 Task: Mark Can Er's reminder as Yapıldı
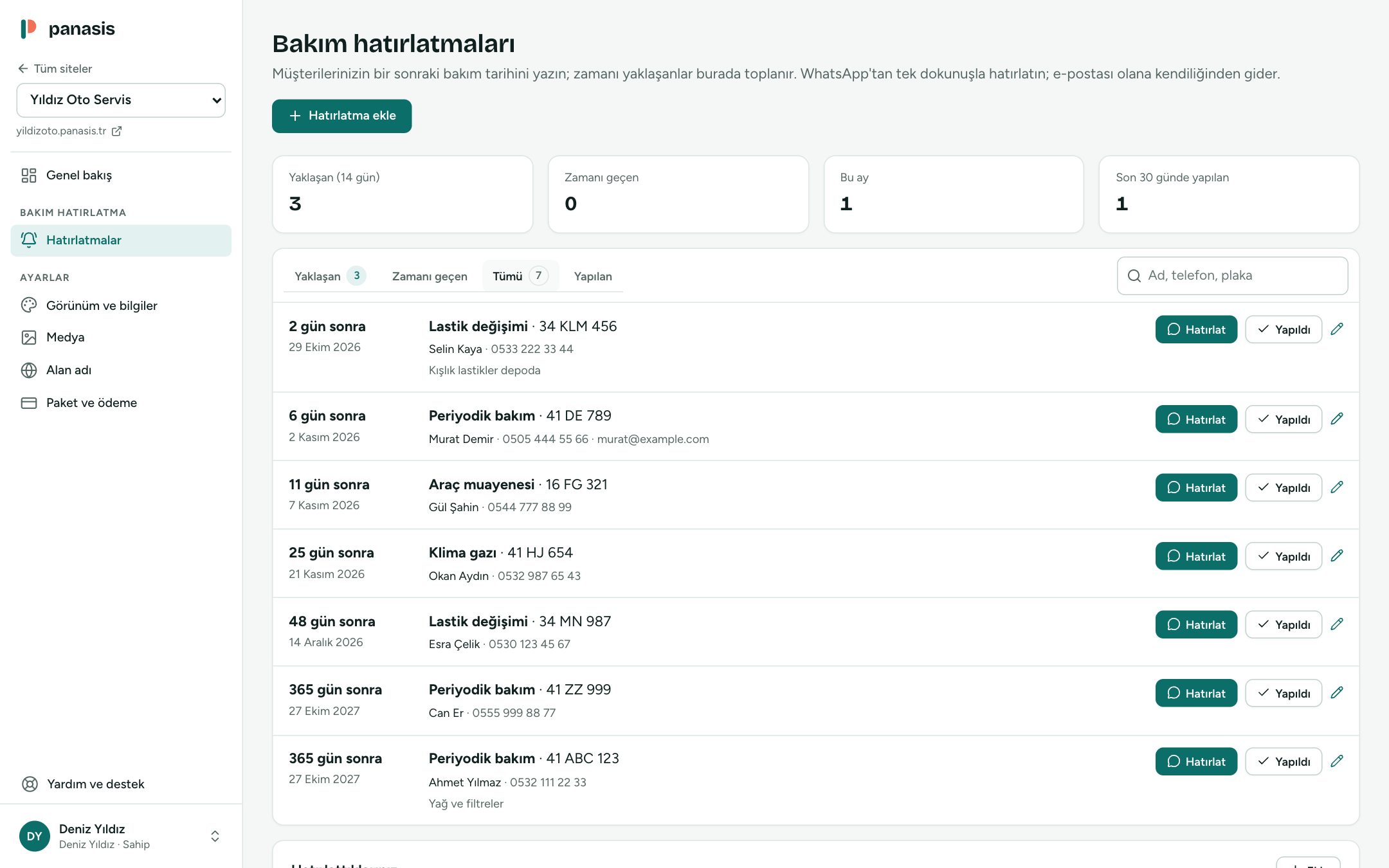pyautogui.click(x=1284, y=693)
